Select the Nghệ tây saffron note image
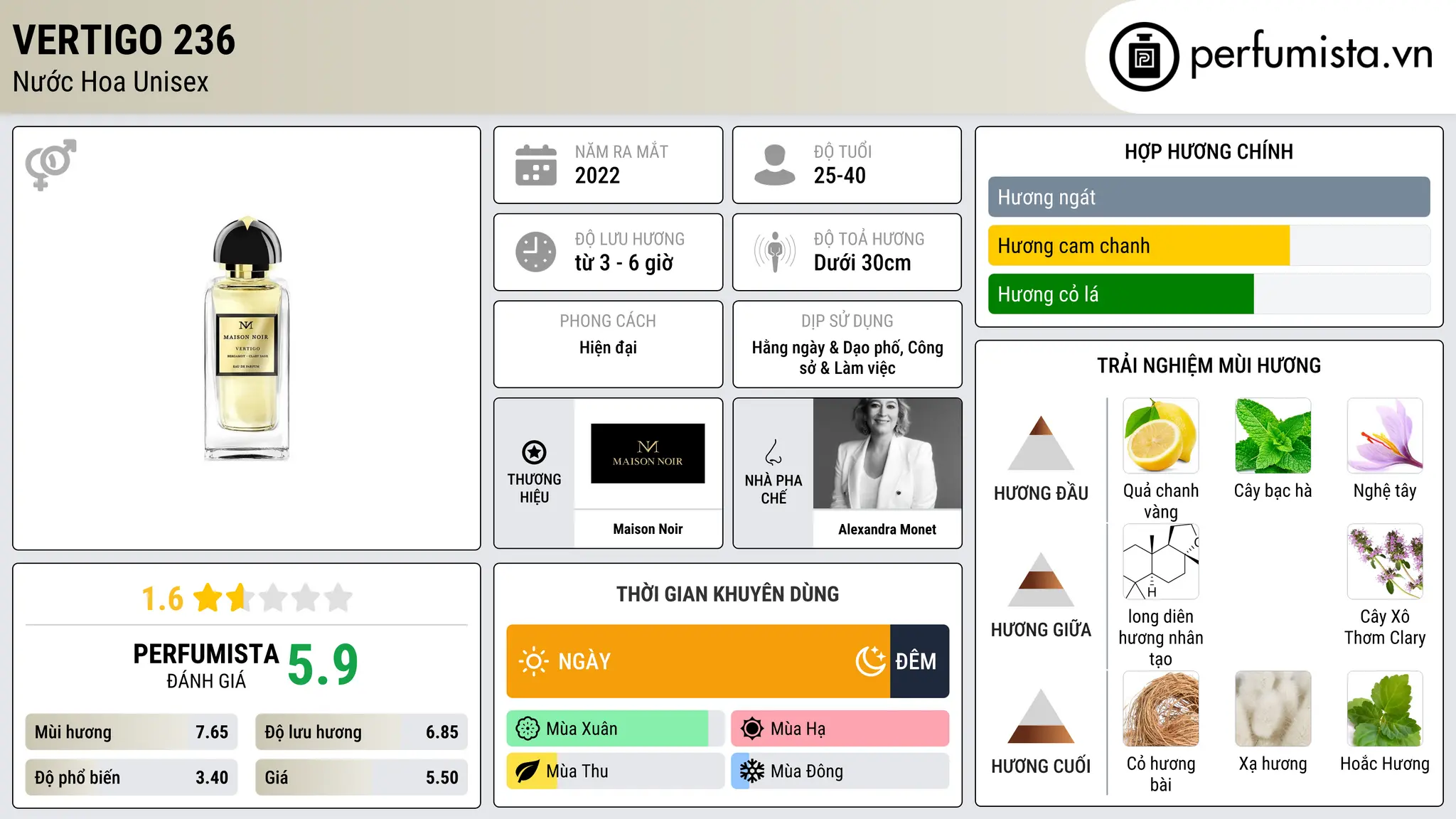Screen dimensions: 1456x819 [1385, 436]
